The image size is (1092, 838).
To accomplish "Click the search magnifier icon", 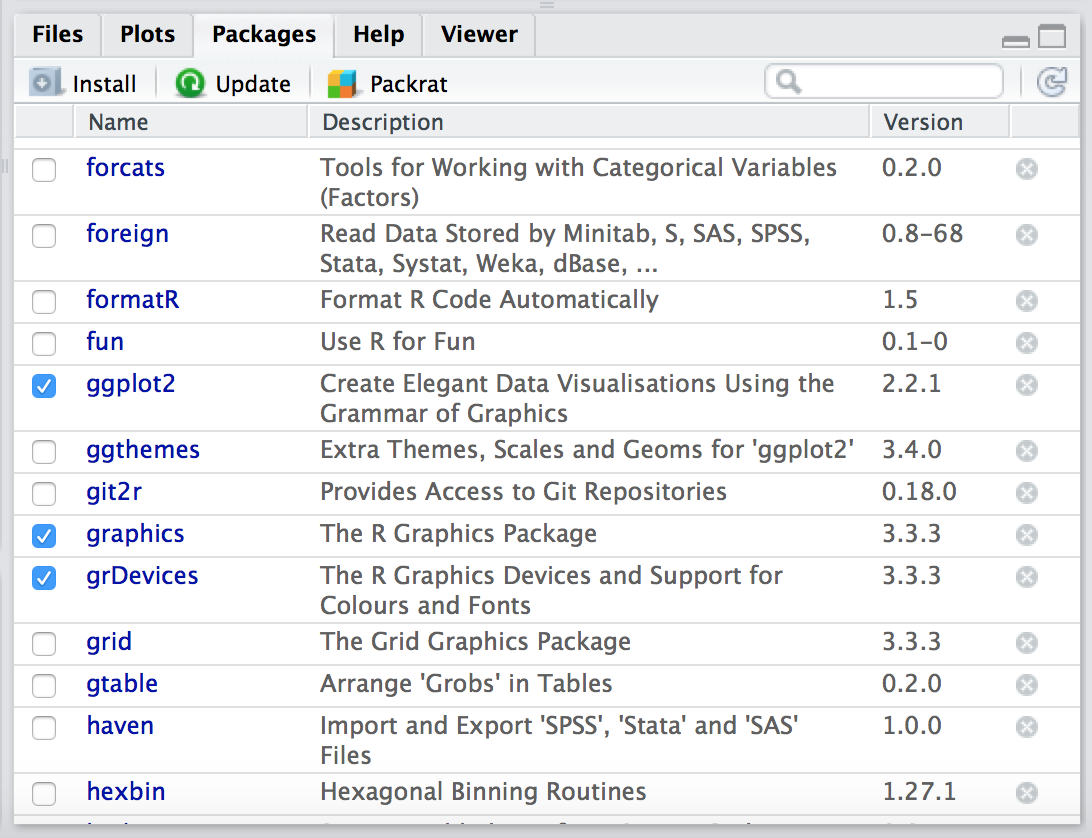I will point(788,82).
